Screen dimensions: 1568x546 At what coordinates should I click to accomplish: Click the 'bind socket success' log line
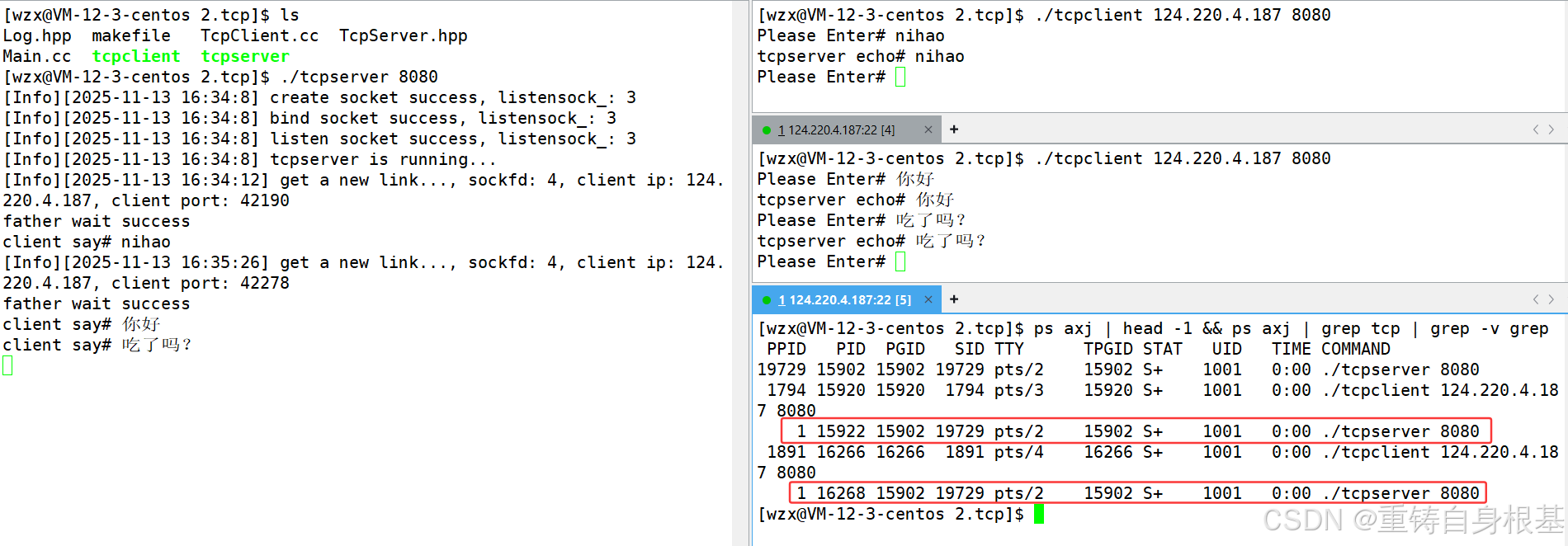tap(310, 118)
